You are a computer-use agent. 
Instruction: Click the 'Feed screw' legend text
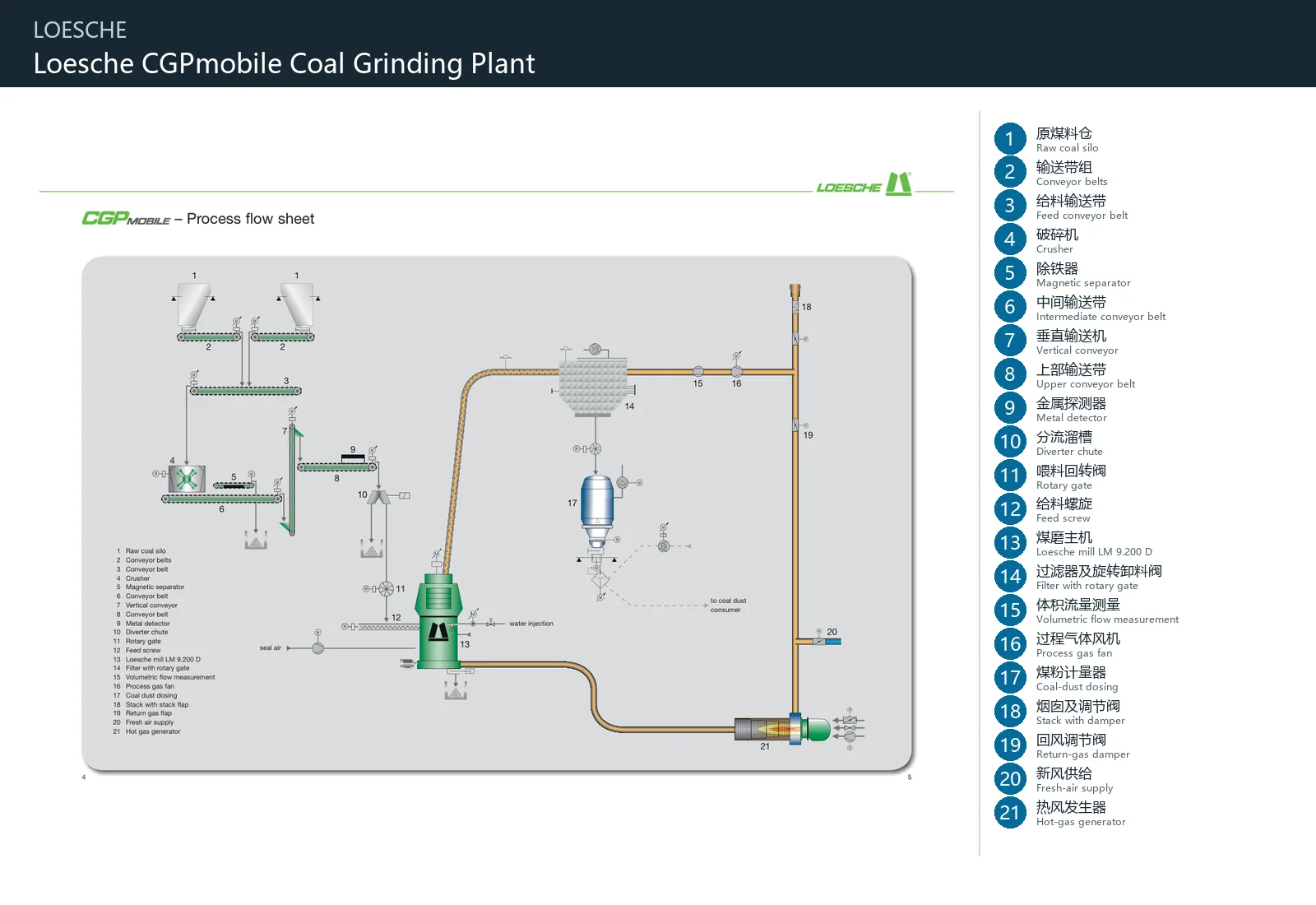coord(1063,518)
